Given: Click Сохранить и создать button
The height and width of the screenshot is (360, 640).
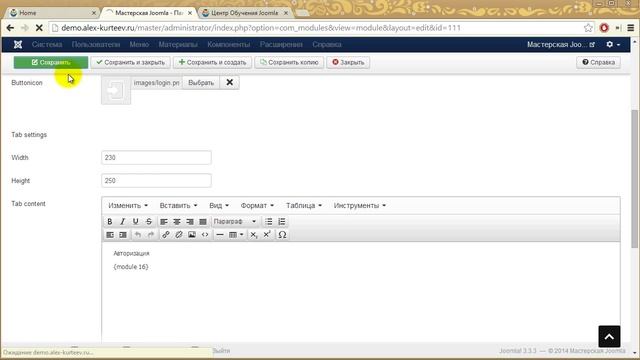Looking at the screenshot, I should (x=212, y=62).
